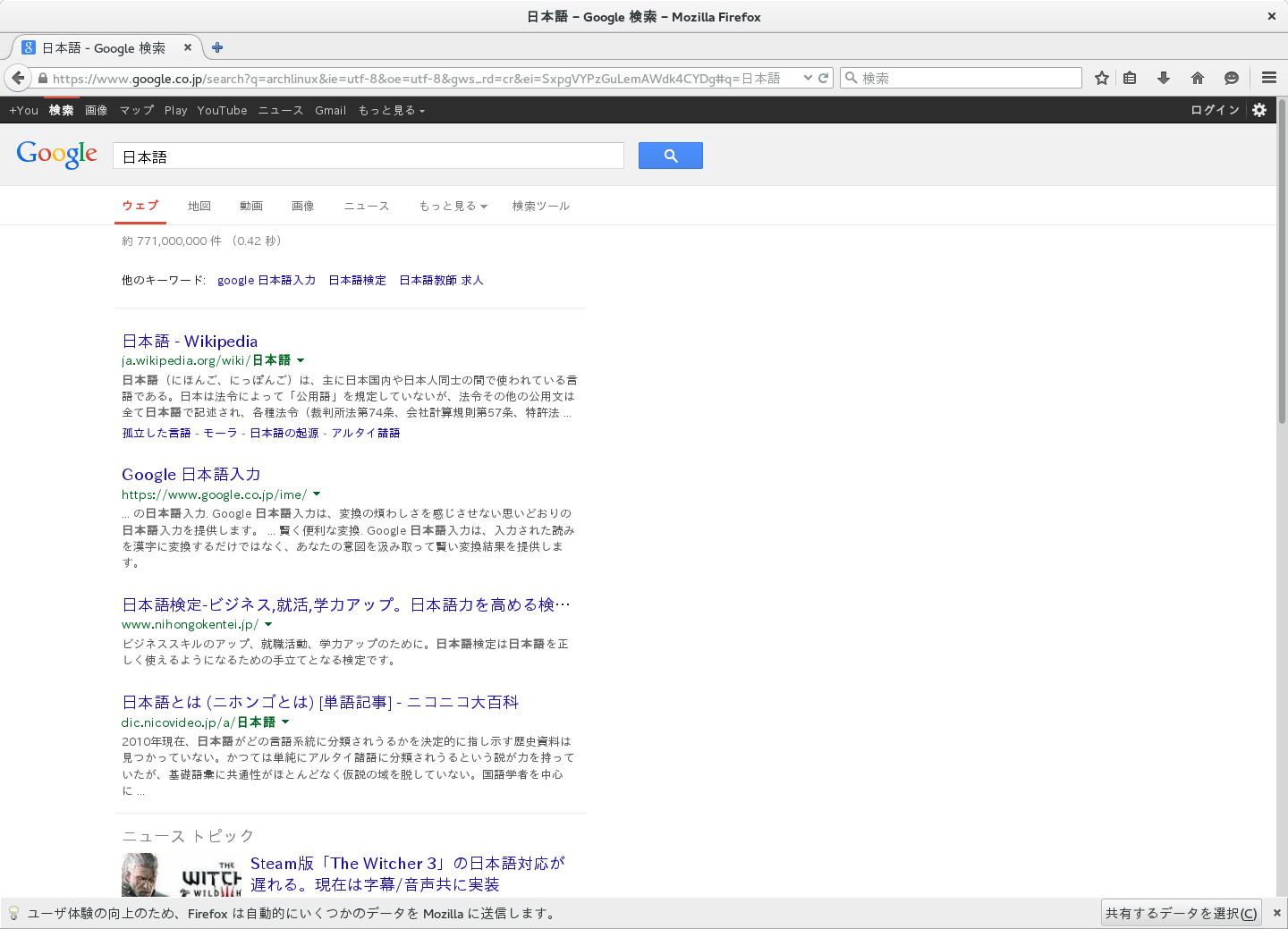
Task: Open the モーラ sitelink
Action: (220, 433)
